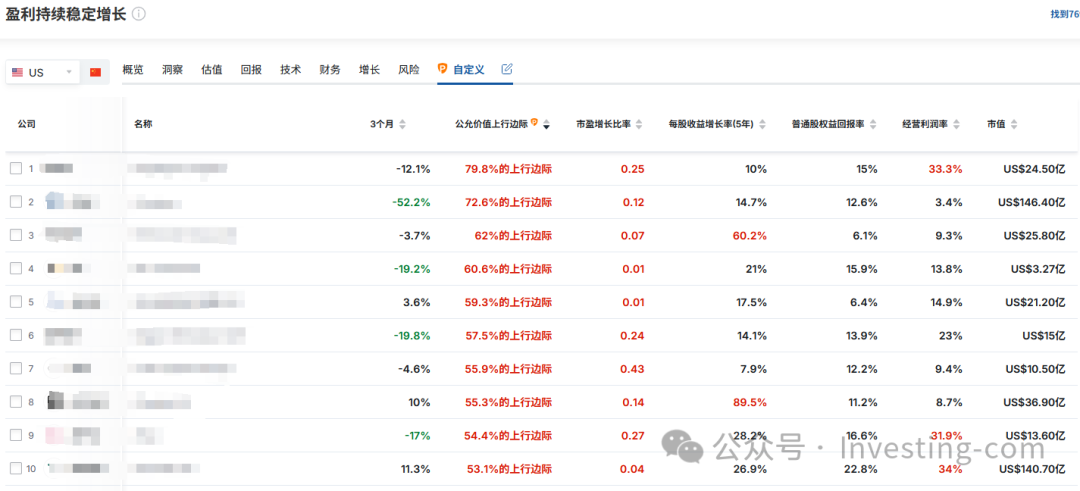Click the blurred ticker in row 1
The height and width of the screenshot is (491, 1080).
coord(56,169)
